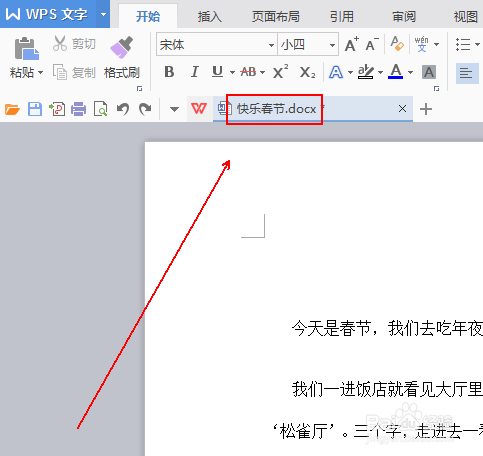Toggle subscript X₂ formatting
This screenshot has height=456, width=483.
307,72
